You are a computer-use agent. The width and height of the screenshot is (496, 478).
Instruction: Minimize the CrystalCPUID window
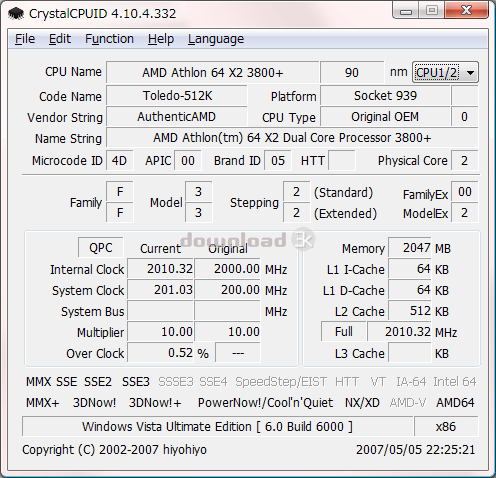[x=406, y=11]
